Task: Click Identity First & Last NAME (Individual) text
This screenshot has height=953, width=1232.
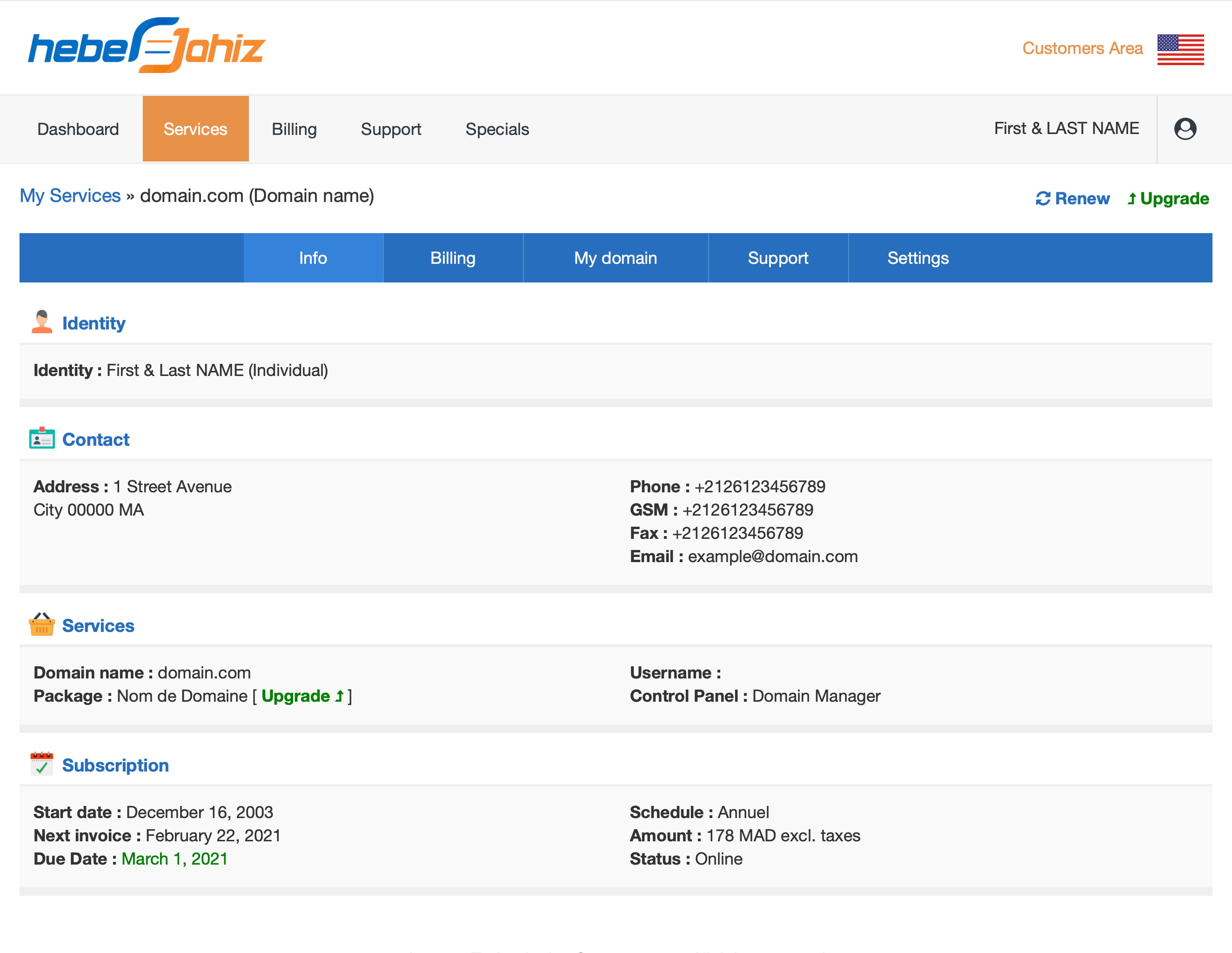Action: 217,370
